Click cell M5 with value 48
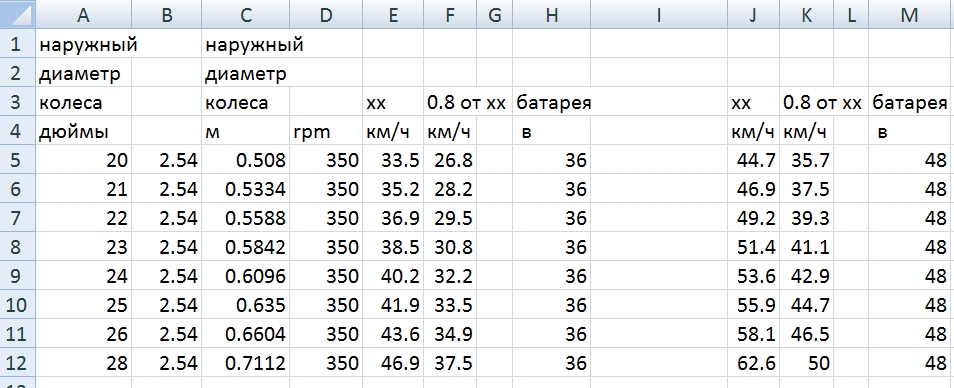Screen dimensions: 954x388 (910, 160)
